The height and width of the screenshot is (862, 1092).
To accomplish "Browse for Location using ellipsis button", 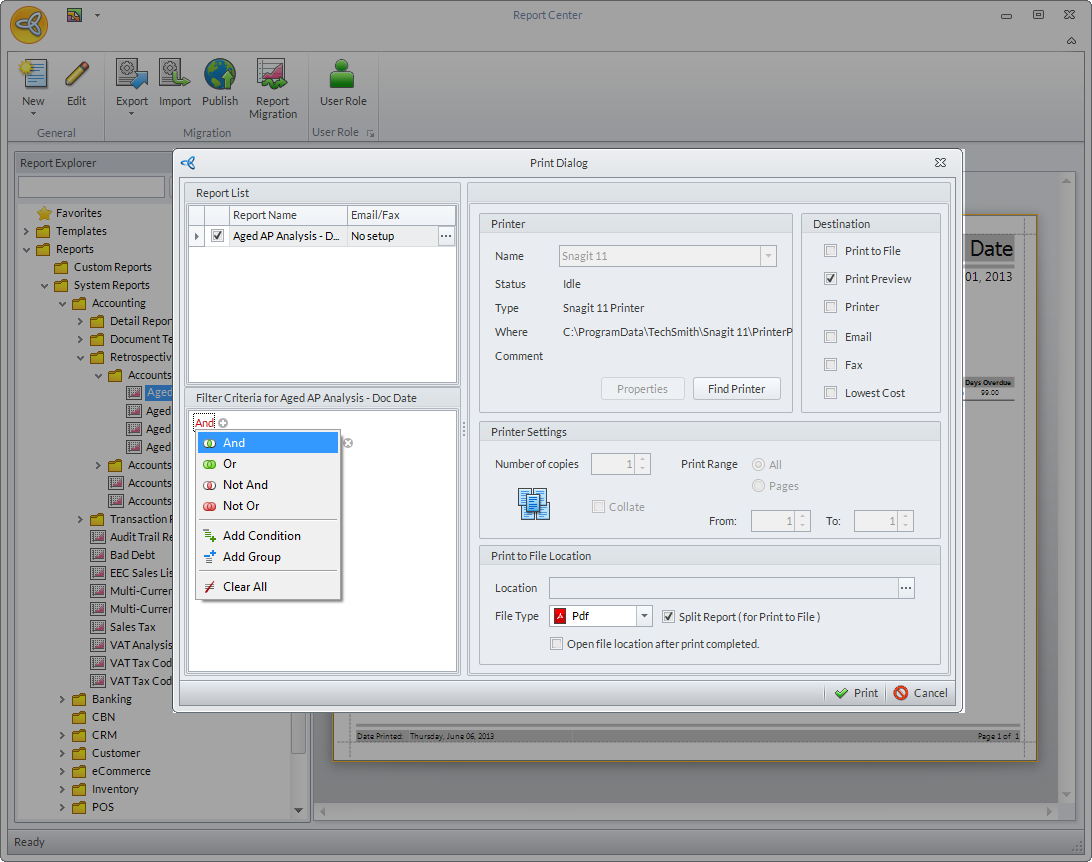I will click(x=906, y=588).
